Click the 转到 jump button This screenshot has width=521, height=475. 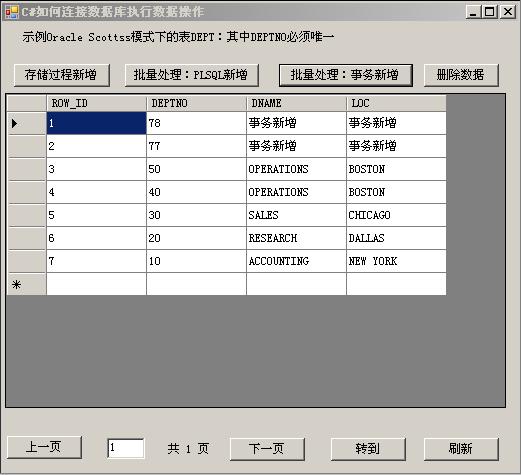[368, 449]
